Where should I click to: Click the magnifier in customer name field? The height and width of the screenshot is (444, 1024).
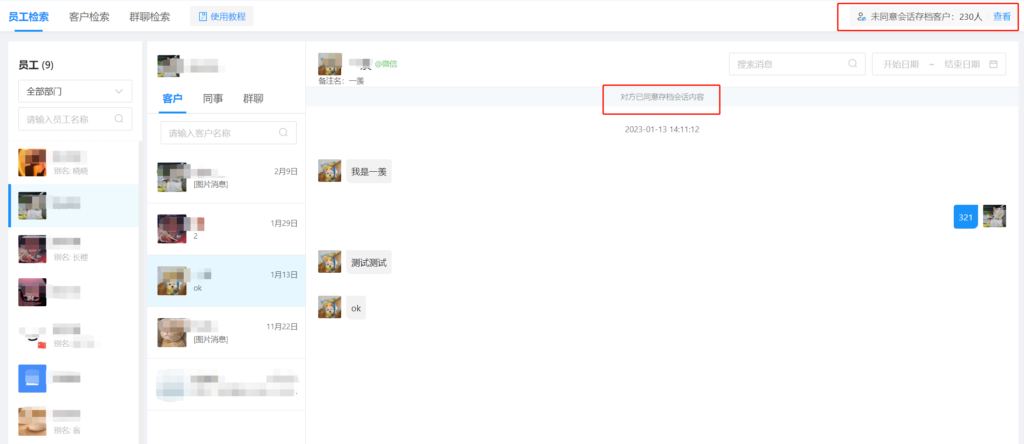point(283,132)
